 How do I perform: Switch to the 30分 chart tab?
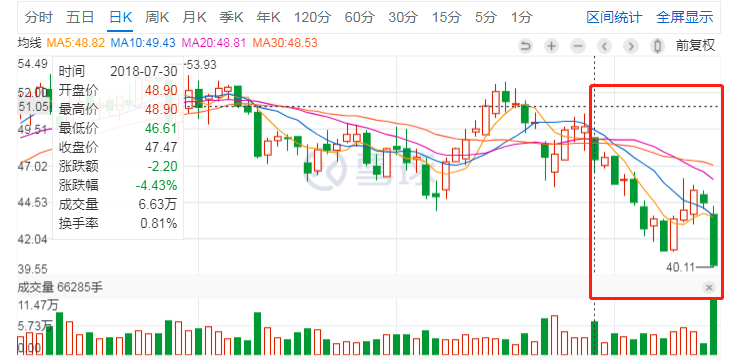pos(403,18)
